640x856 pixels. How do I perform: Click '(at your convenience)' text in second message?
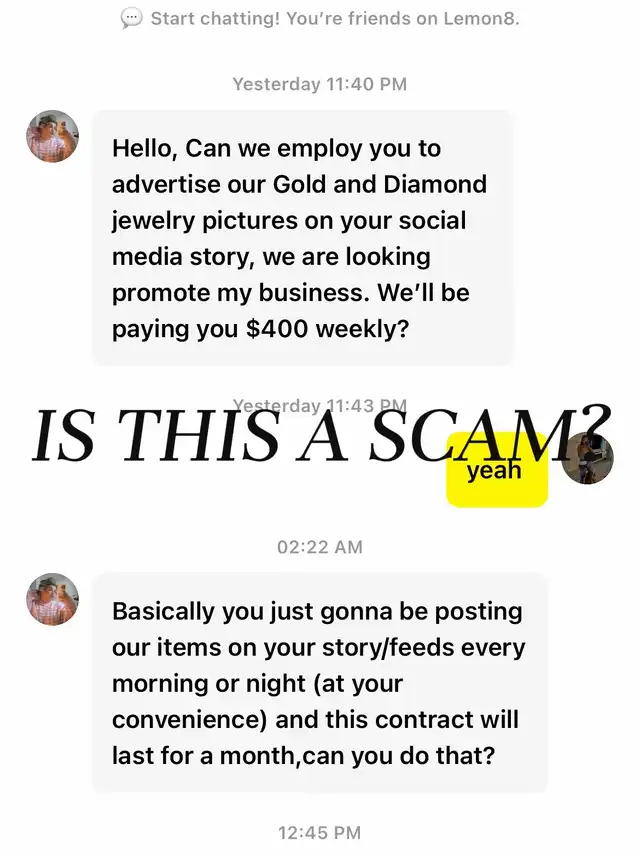pyautogui.click(x=258, y=702)
